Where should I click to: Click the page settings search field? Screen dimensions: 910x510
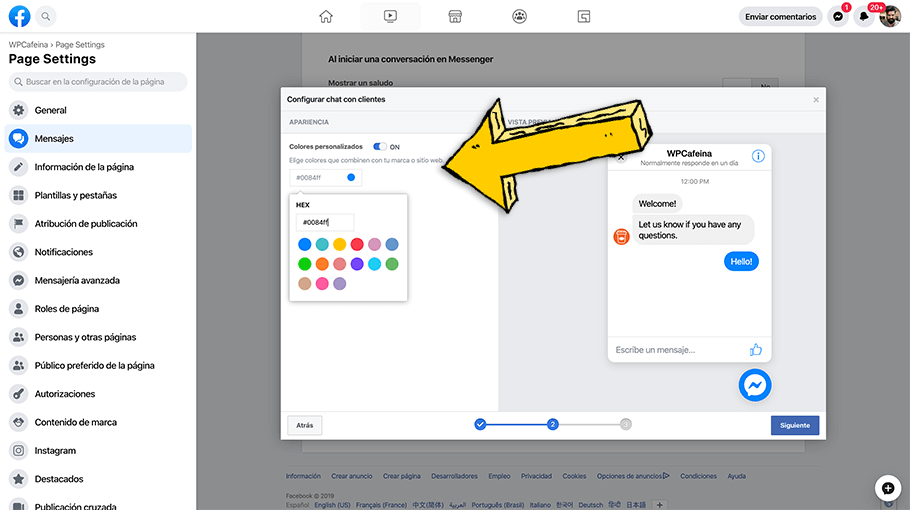98,82
